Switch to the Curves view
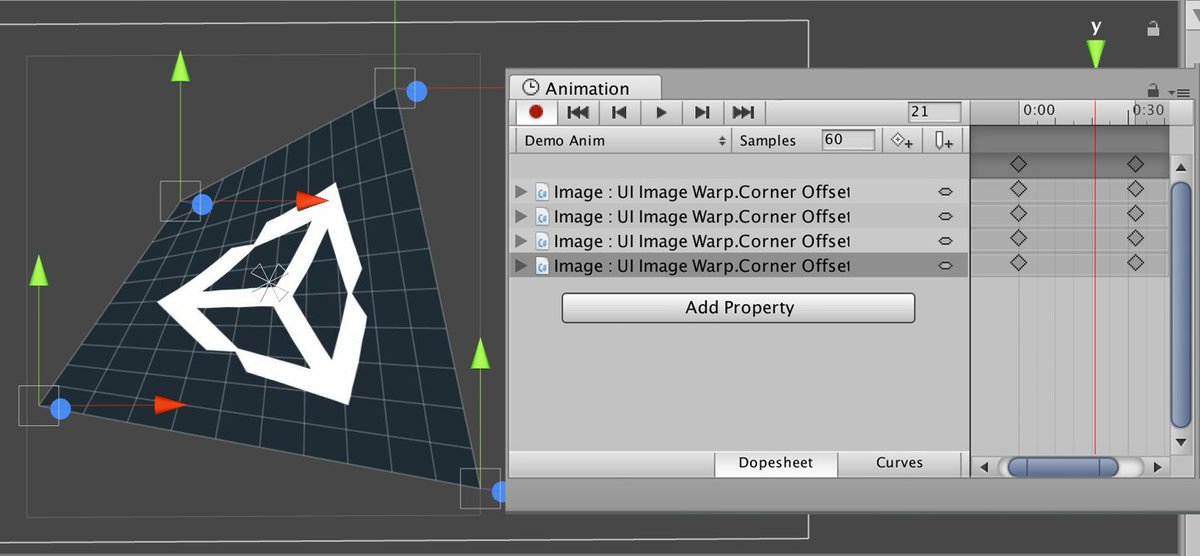Screen dimensions: 1200x556 tap(899, 463)
